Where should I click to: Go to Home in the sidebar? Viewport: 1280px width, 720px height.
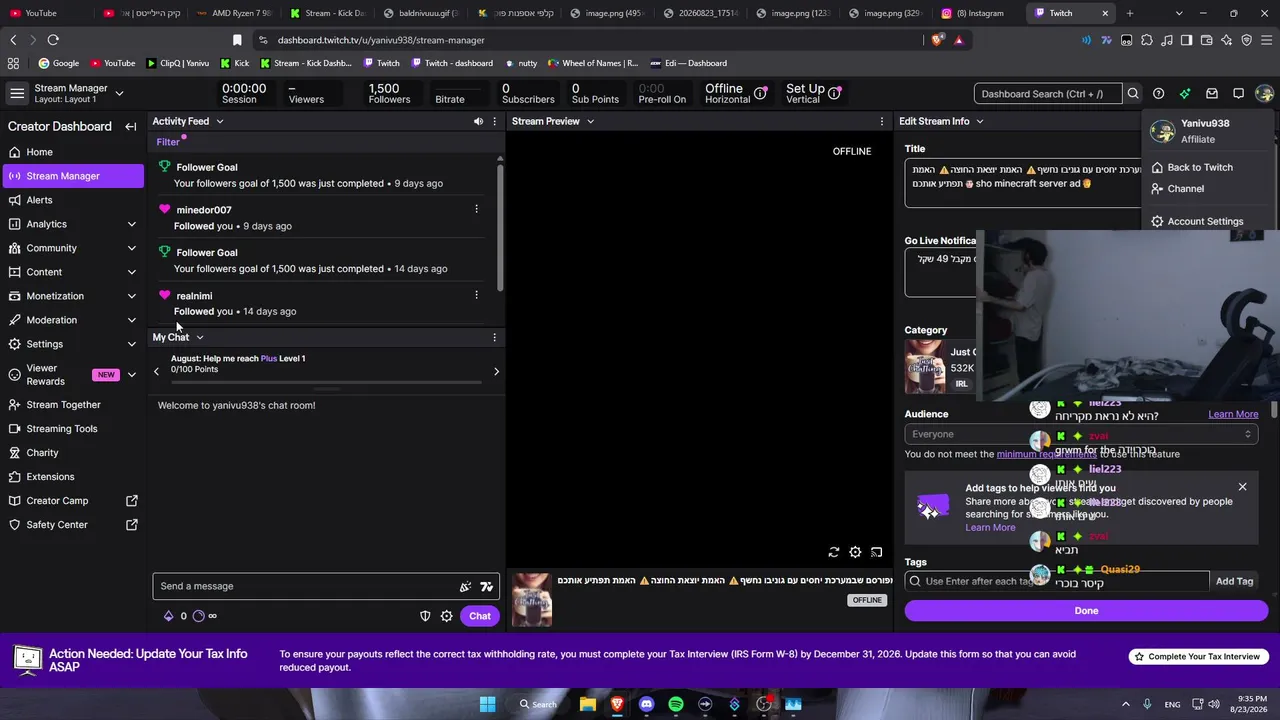tap(72, 152)
